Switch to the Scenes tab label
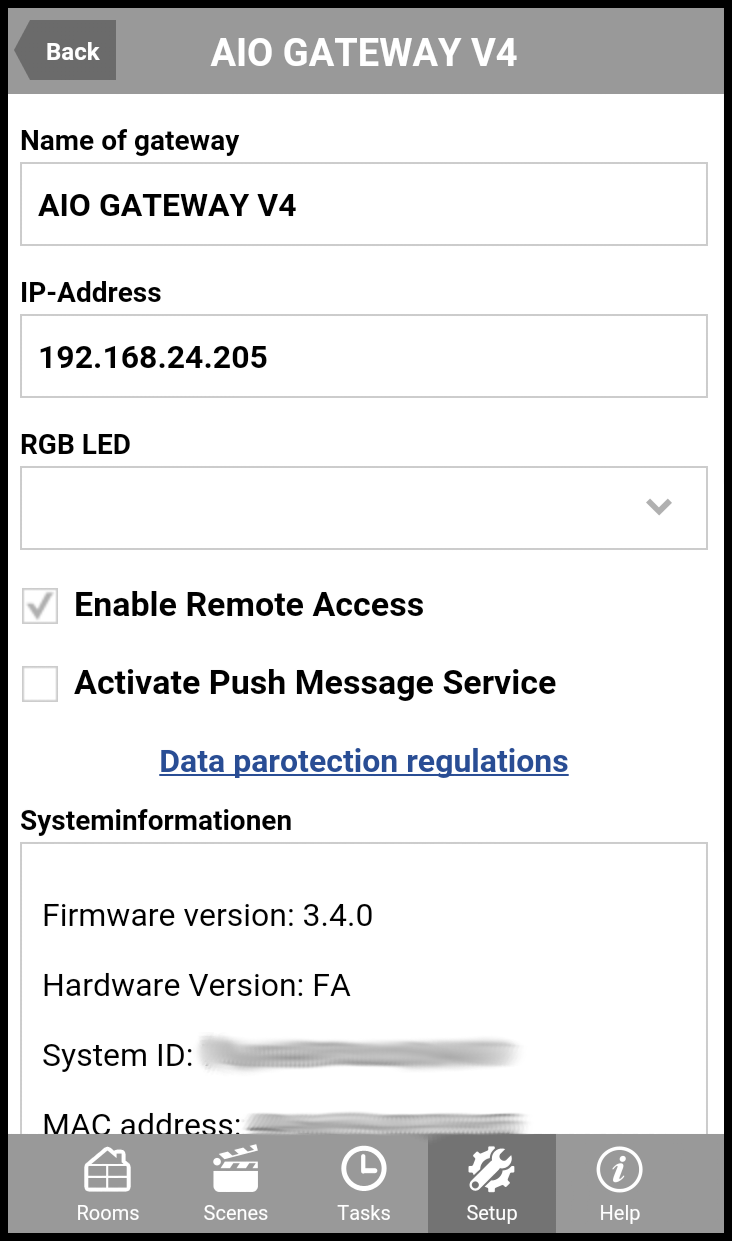Image resolution: width=732 pixels, height=1241 pixels. click(x=235, y=1213)
